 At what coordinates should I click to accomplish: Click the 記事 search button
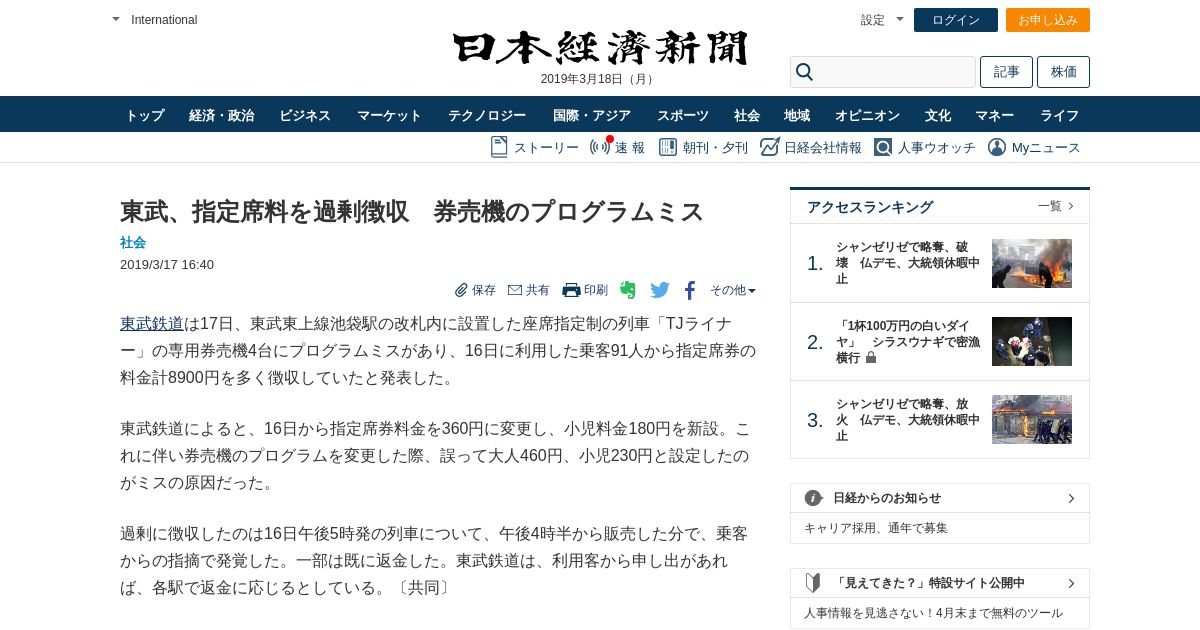1006,72
